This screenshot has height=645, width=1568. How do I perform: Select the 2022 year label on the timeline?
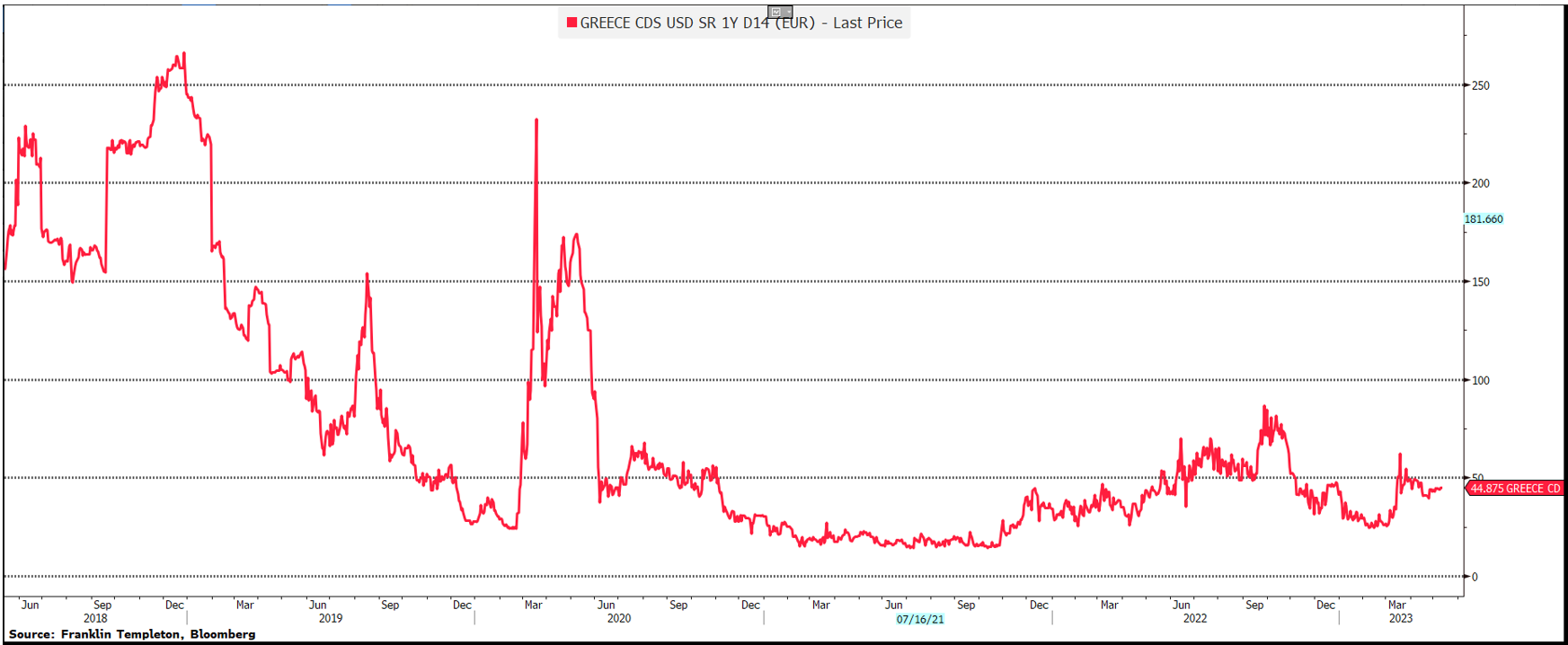pos(1195,618)
